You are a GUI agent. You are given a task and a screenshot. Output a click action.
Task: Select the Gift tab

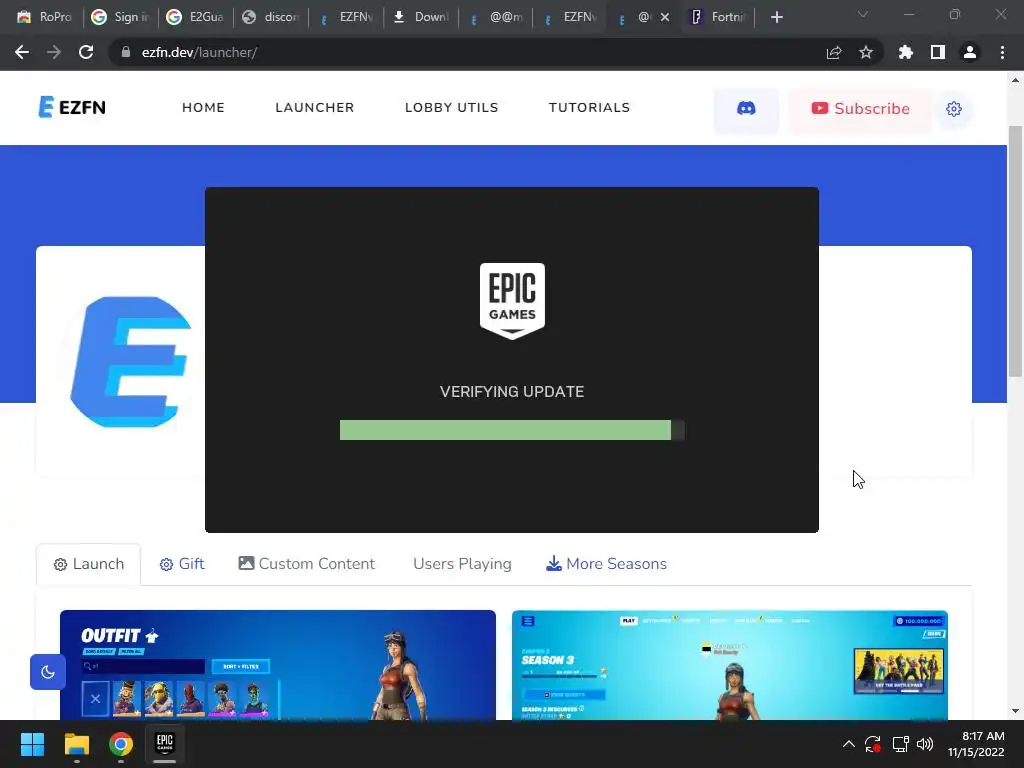tap(182, 564)
